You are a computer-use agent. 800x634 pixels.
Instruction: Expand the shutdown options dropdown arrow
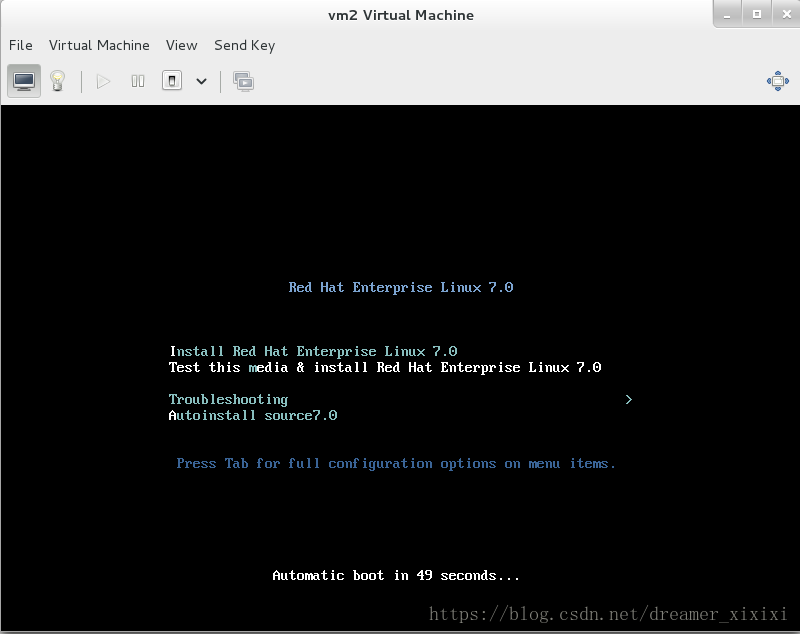[202, 81]
